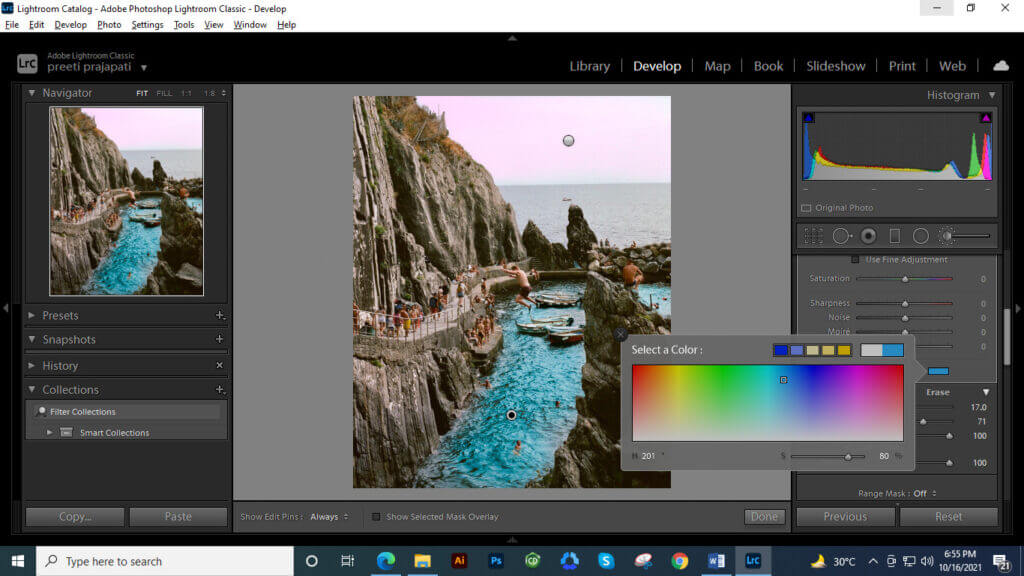Viewport: 1024px width, 576px height.
Task: Select the Red Eye Correction tool
Action: [866, 235]
